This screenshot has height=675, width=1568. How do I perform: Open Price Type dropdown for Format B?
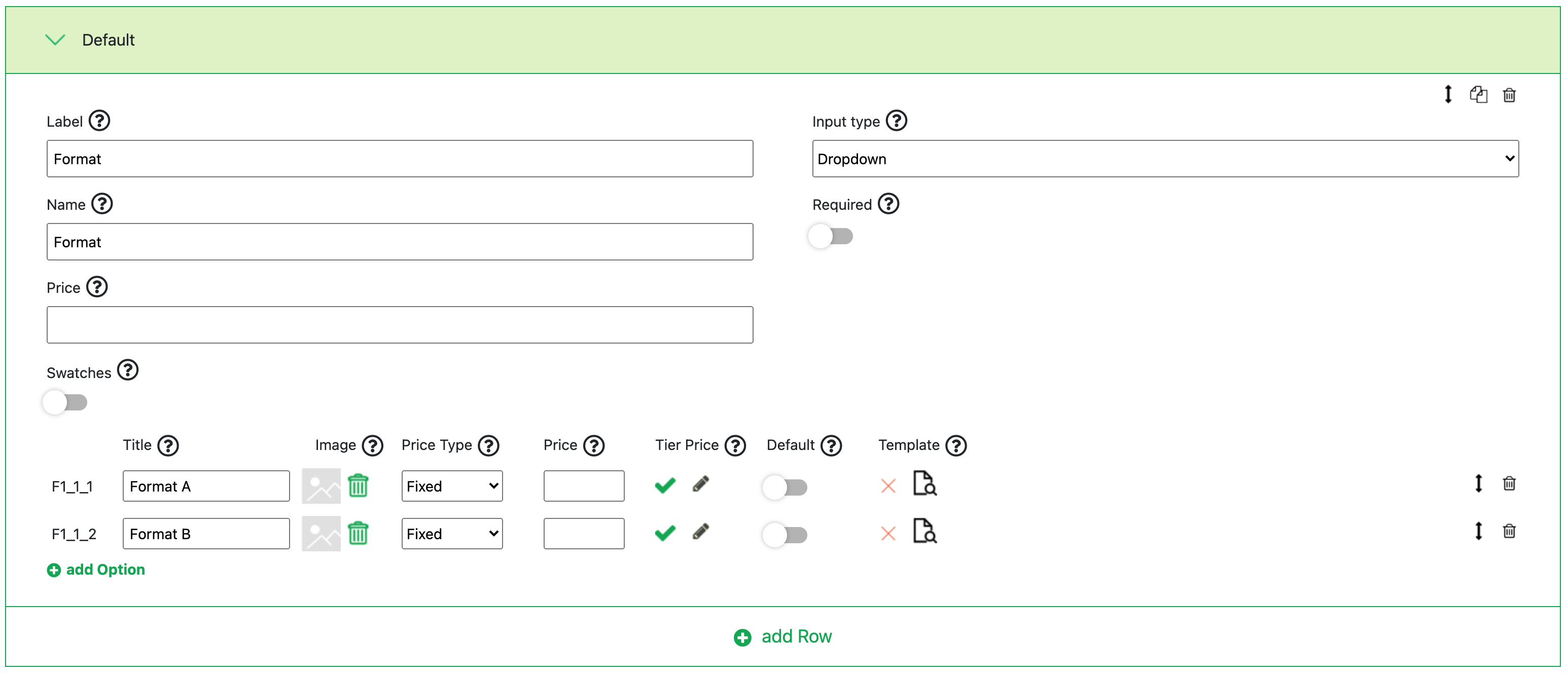(452, 534)
